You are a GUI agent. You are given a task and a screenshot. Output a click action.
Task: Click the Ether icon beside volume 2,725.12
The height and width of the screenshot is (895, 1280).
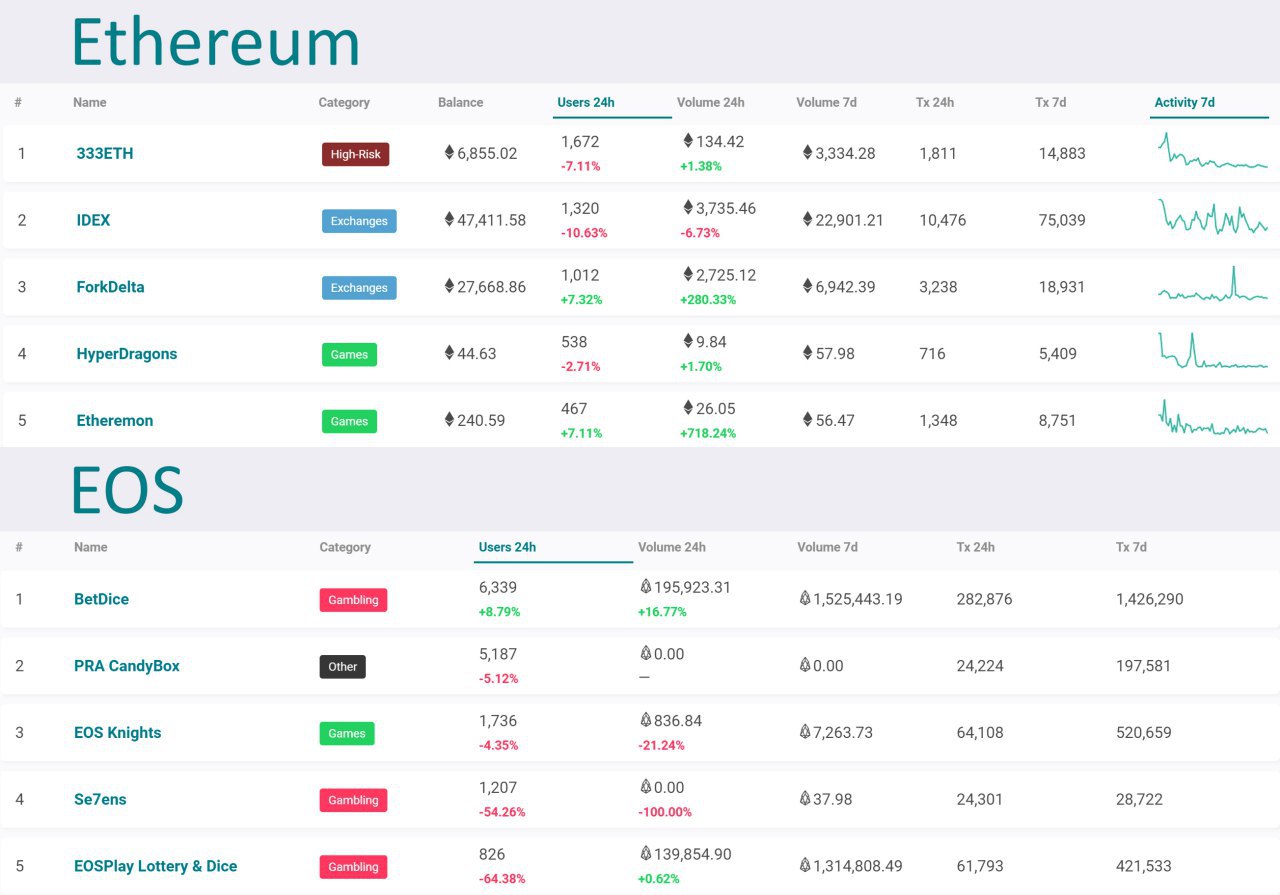pyautogui.click(x=688, y=274)
